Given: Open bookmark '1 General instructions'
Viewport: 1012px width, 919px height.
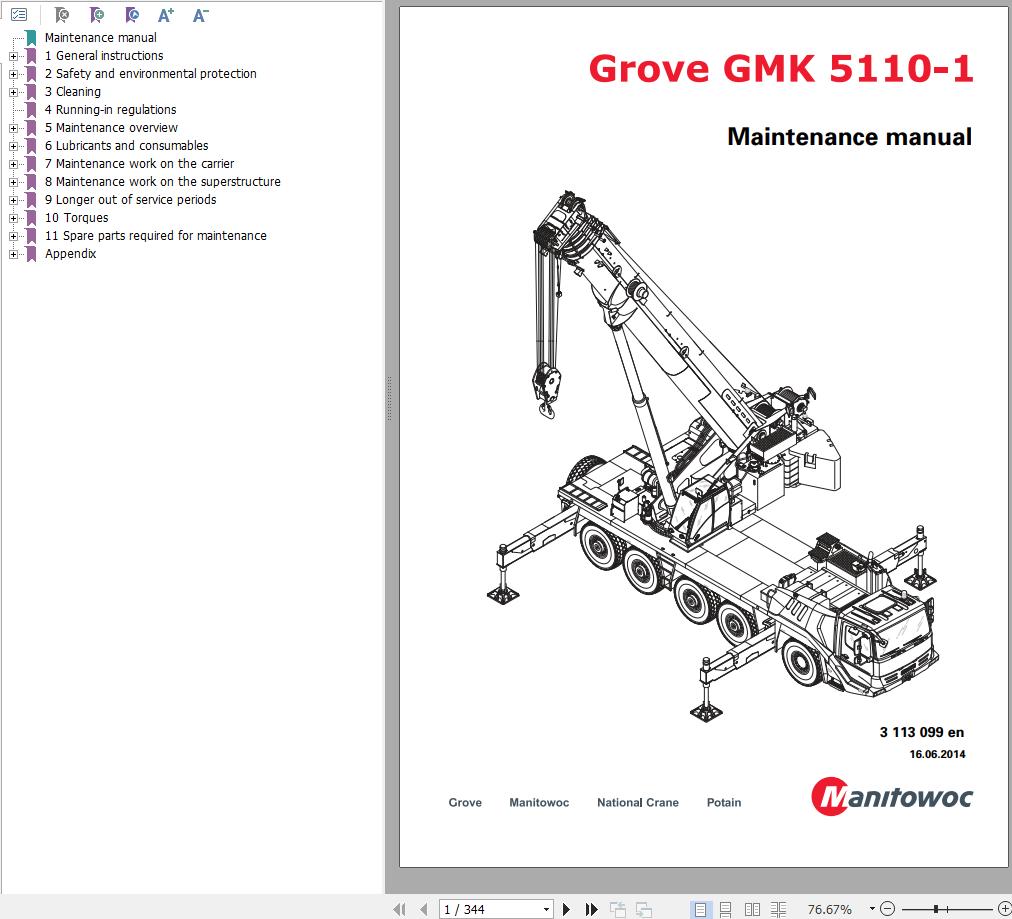Looking at the screenshot, I should click(104, 56).
